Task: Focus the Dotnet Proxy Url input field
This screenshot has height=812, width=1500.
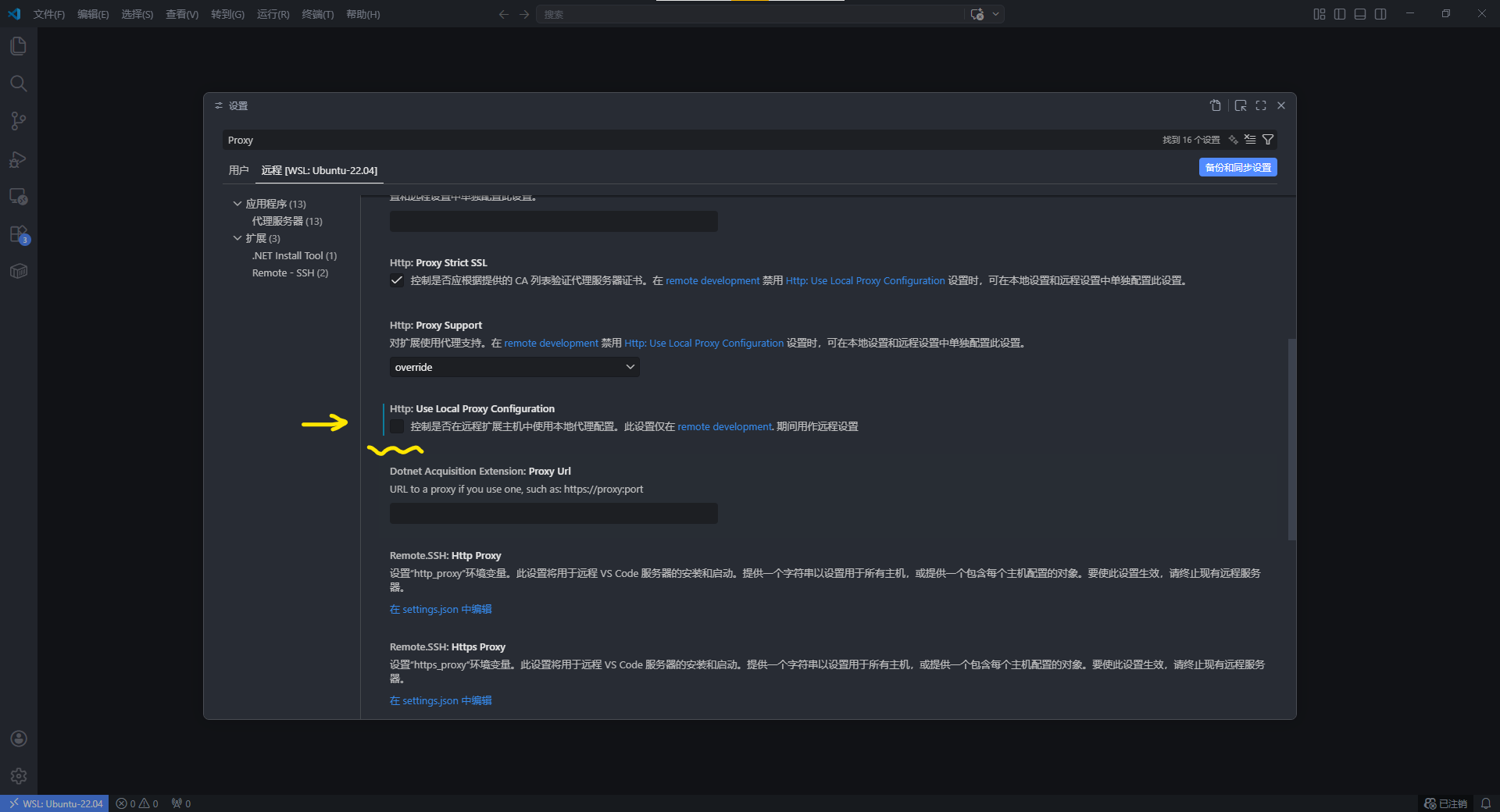Action: tap(553, 514)
